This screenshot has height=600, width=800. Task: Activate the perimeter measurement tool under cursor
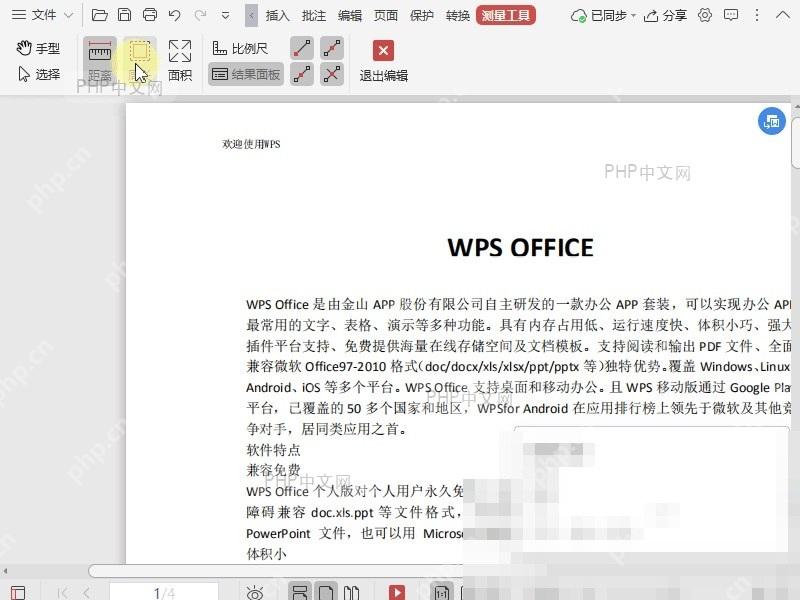(x=139, y=61)
